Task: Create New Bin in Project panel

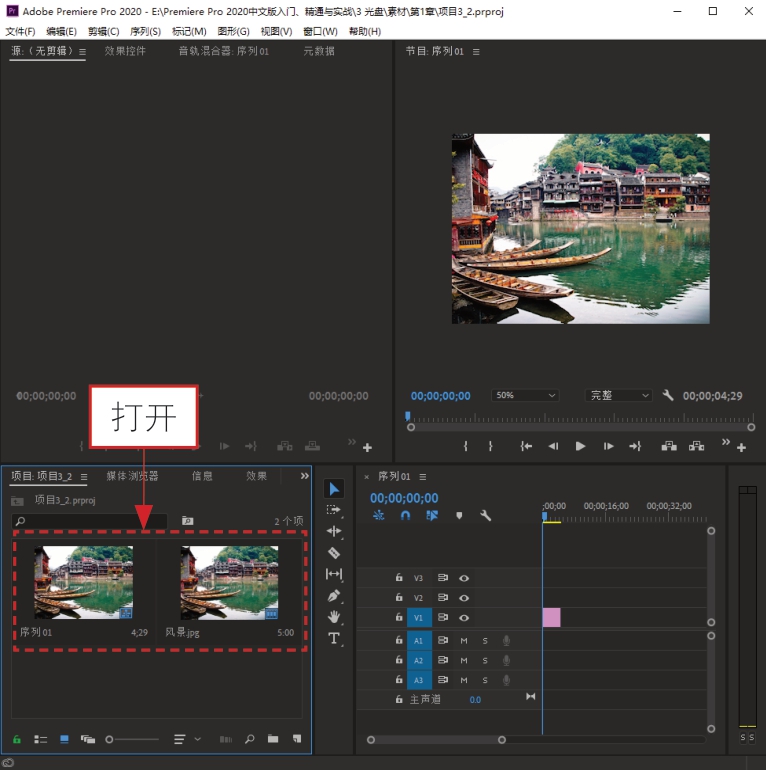Action: 273,739
